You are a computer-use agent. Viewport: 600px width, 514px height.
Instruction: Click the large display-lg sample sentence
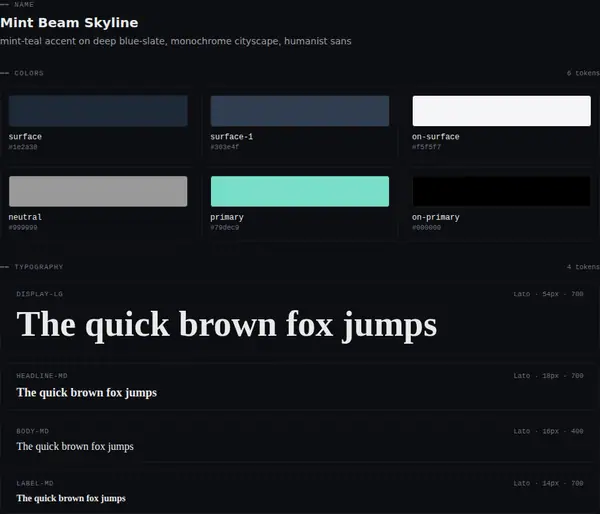click(x=227, y=325)
